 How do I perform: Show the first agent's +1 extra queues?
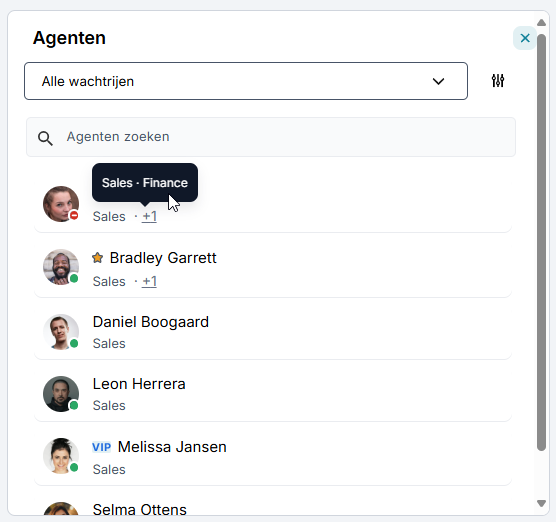coord(149,216)
